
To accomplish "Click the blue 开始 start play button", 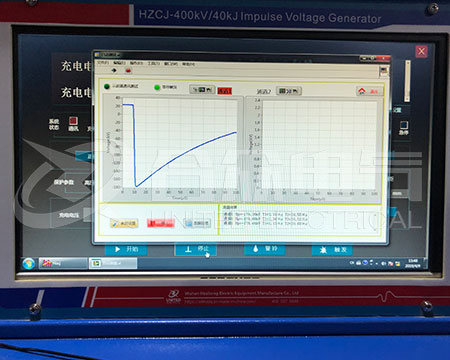I will pyautogui.click(x=126, y=249).
